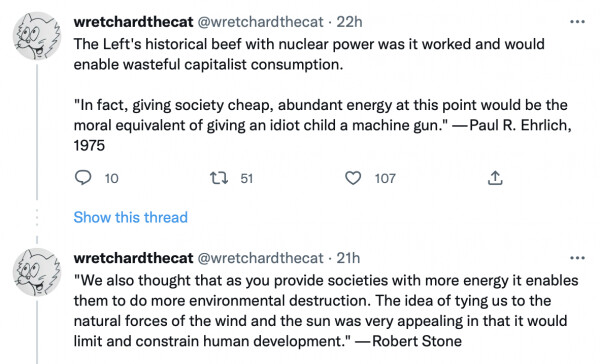
Task: Like the tweet with 107 likes
Action: pyautogui.click(x=353, y=178)
